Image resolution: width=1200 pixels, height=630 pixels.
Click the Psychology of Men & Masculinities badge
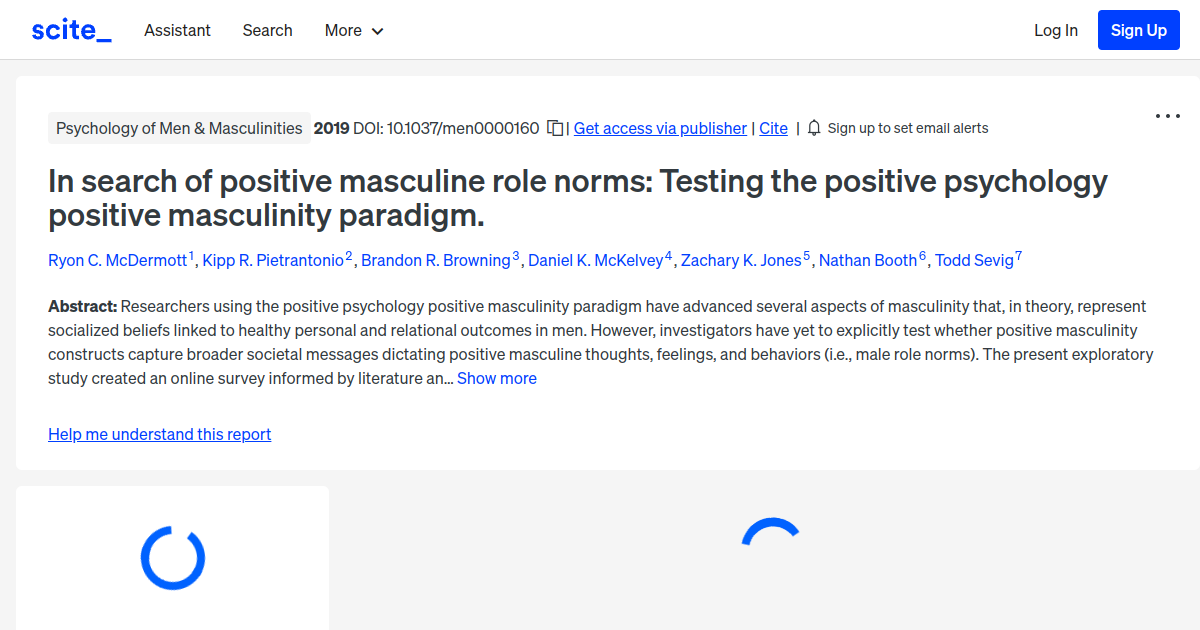179,128
